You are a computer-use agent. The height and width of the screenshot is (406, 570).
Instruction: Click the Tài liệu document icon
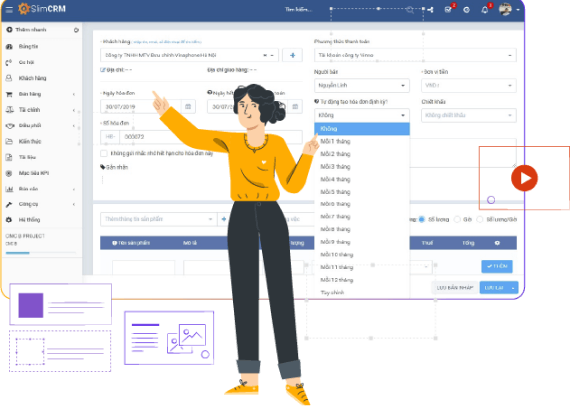(x=9, y=157)
